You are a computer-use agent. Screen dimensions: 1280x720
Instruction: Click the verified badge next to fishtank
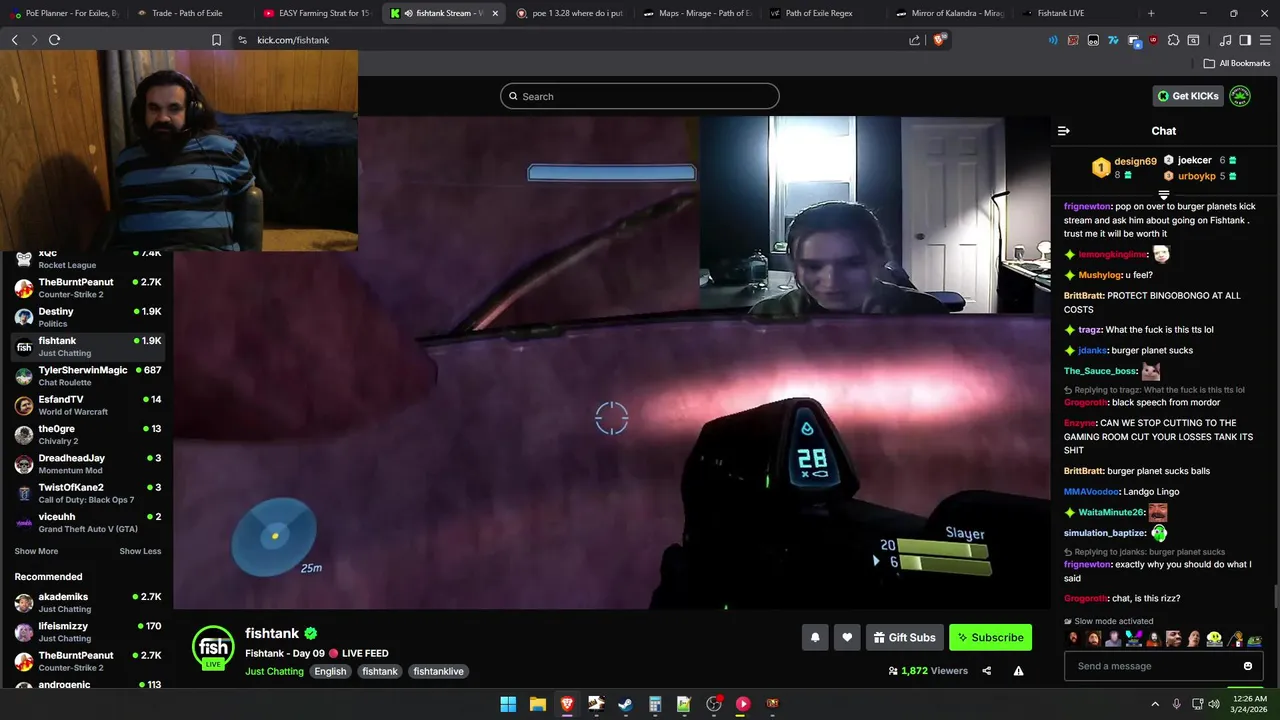coord(311,634)
